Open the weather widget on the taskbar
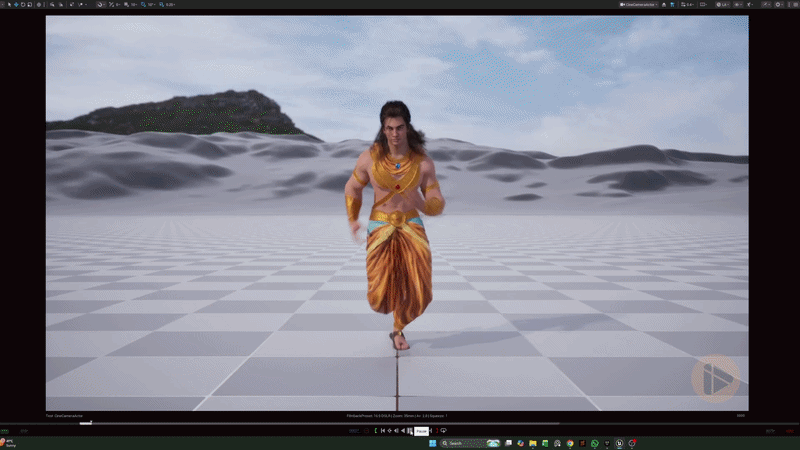 coord(8,443)
